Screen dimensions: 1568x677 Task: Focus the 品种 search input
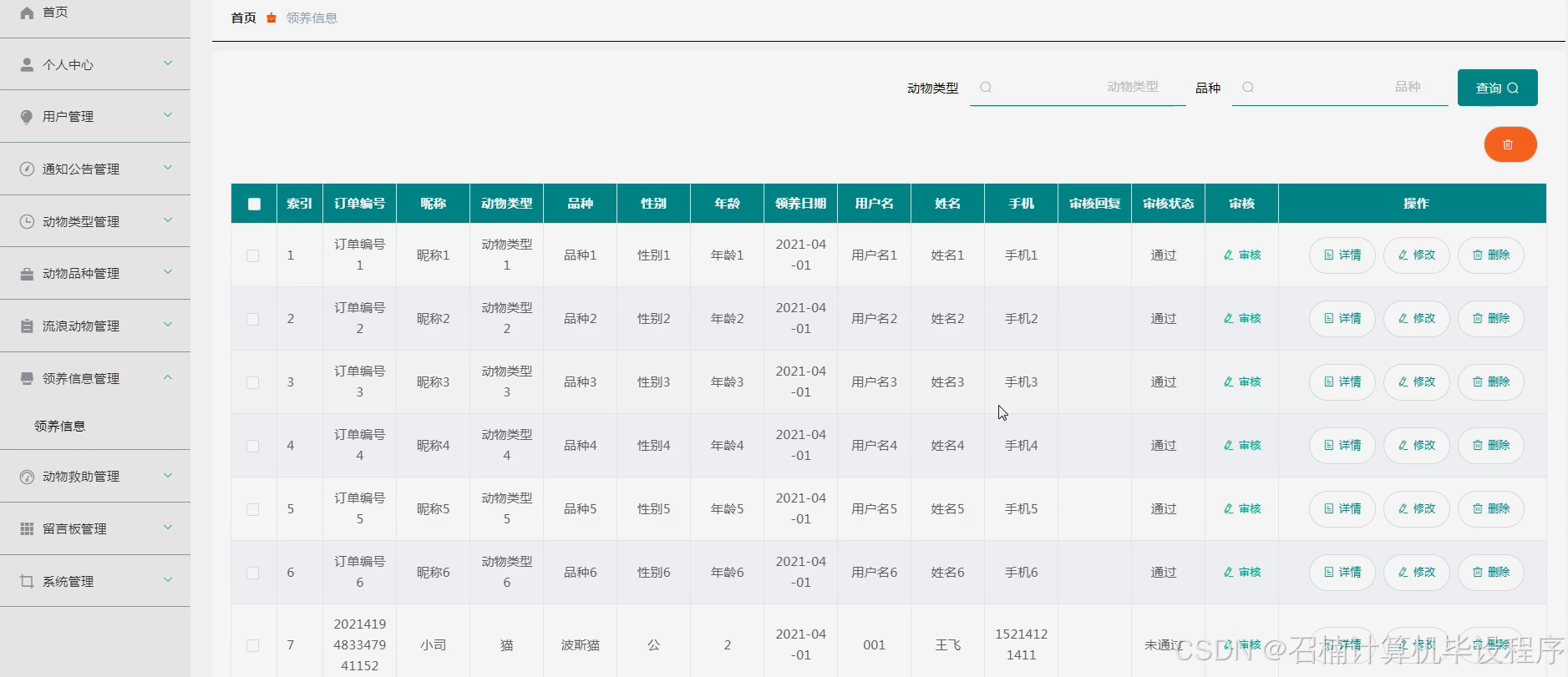coord(1340,88)
